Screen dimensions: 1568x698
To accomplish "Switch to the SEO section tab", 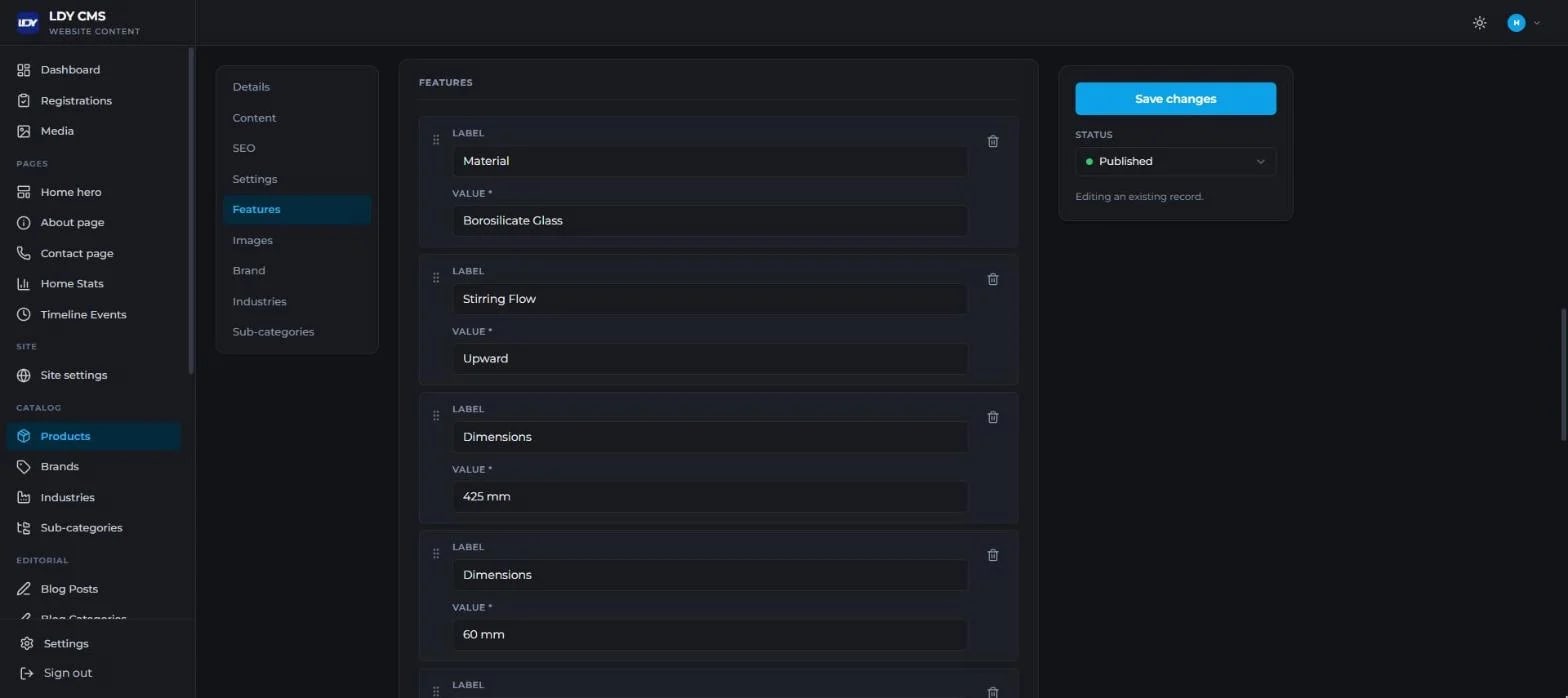I will (x=297, y=148).
